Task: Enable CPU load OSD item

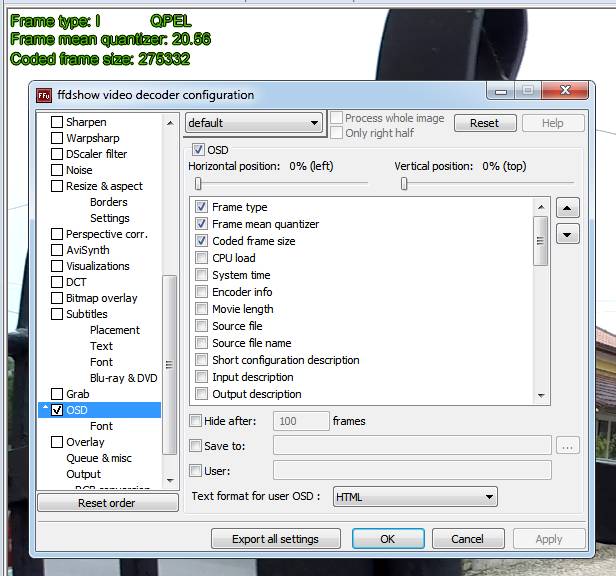Action: (202, 258)
